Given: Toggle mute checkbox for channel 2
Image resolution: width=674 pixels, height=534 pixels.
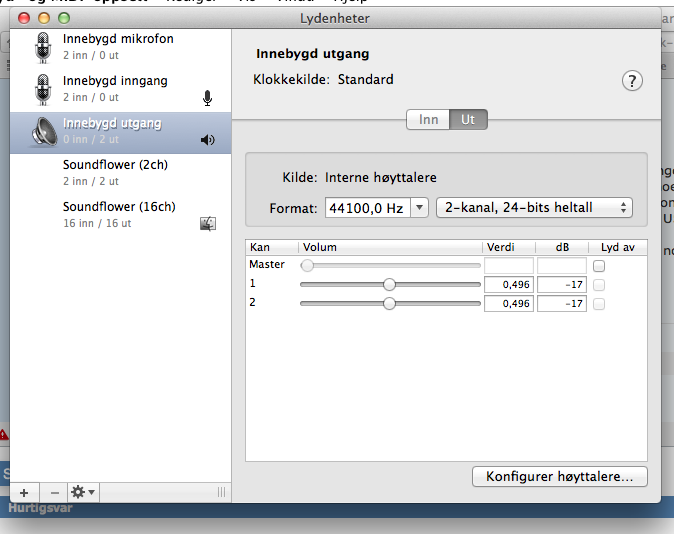Looking at the screenshot, I should (599, 304).
